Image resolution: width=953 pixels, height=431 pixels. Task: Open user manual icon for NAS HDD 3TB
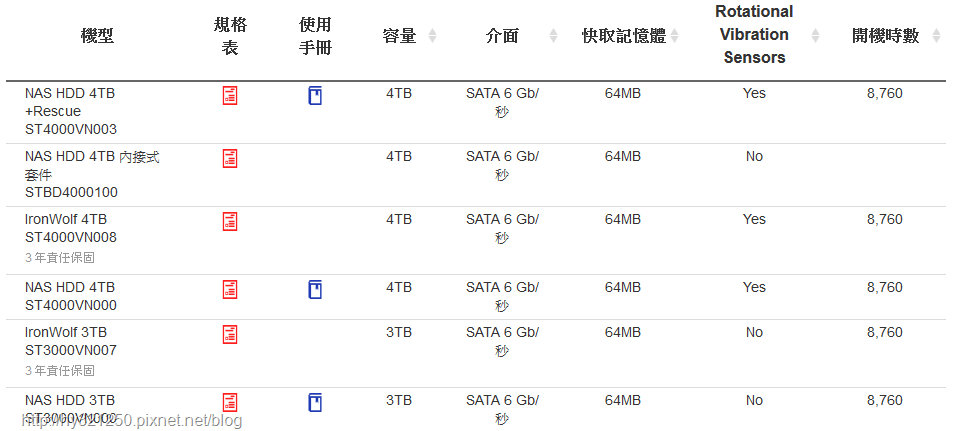pyautogui.click(x=315, y=402)
